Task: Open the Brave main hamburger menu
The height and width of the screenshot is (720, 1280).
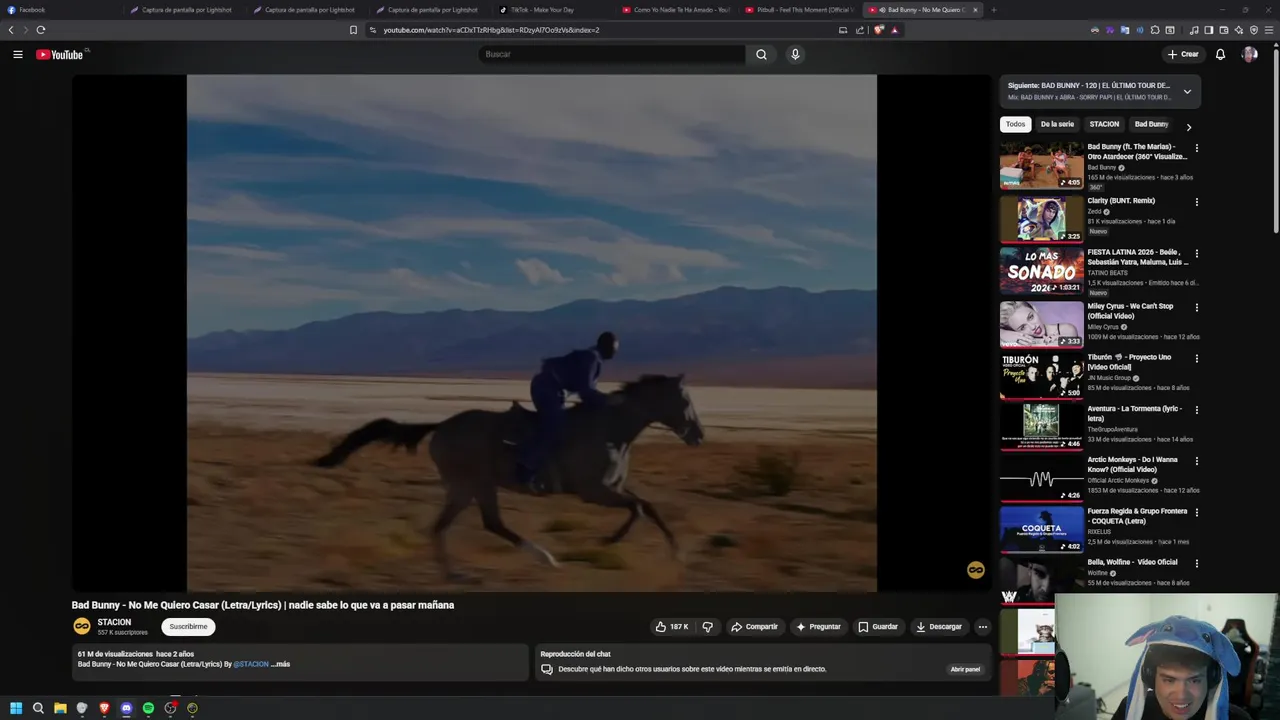Action: point(1269,30)
